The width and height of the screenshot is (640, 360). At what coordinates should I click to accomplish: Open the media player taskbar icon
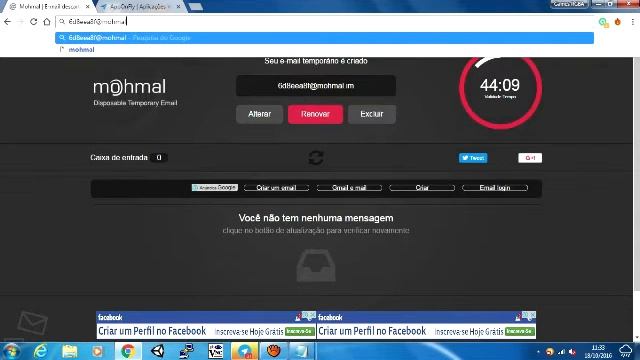tap(98, 351)
